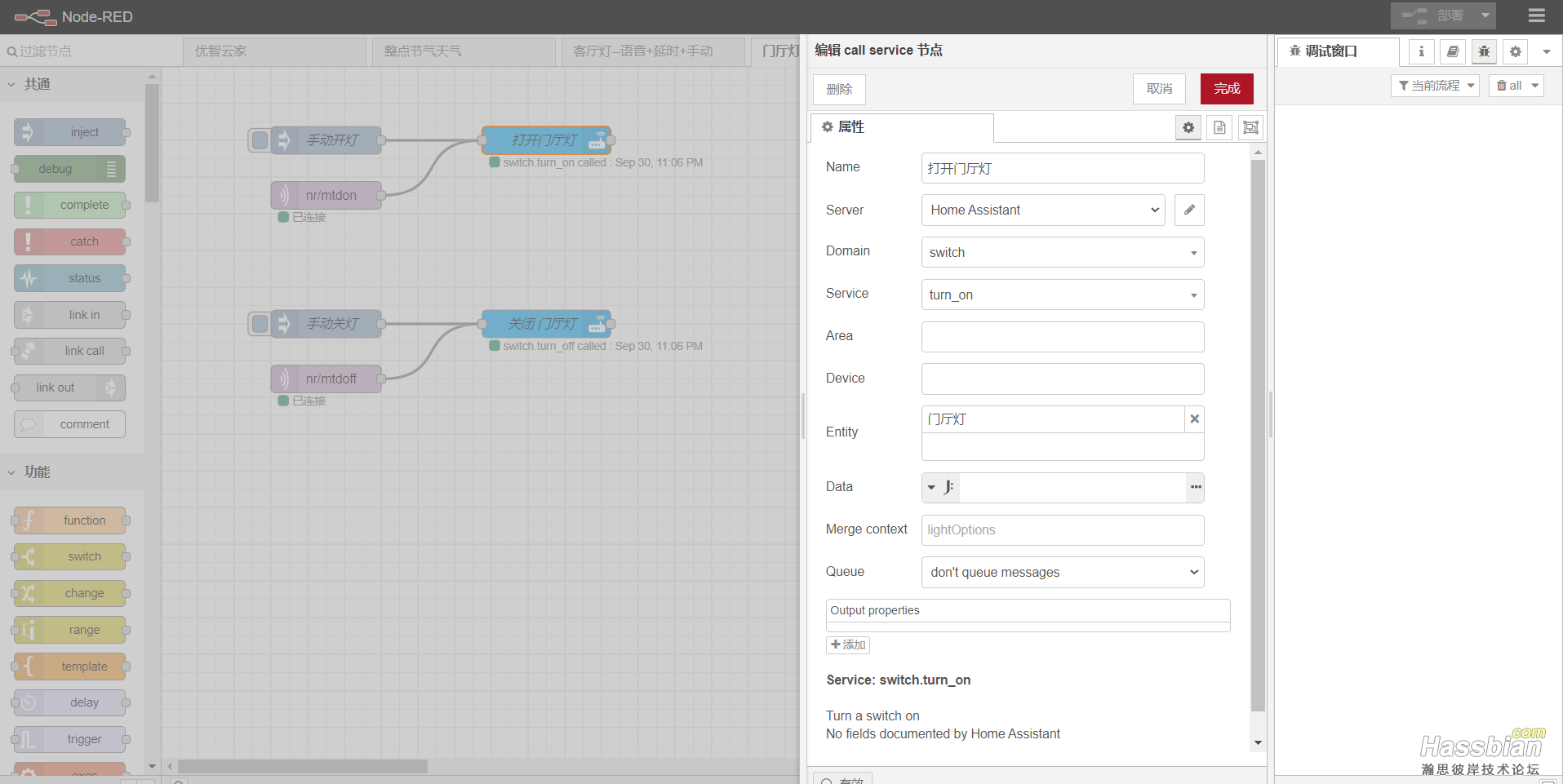Viewport: 1563px width, 784px height.
Task: Open the info sidebar tab icon
Action: (x=1421, y=51)
